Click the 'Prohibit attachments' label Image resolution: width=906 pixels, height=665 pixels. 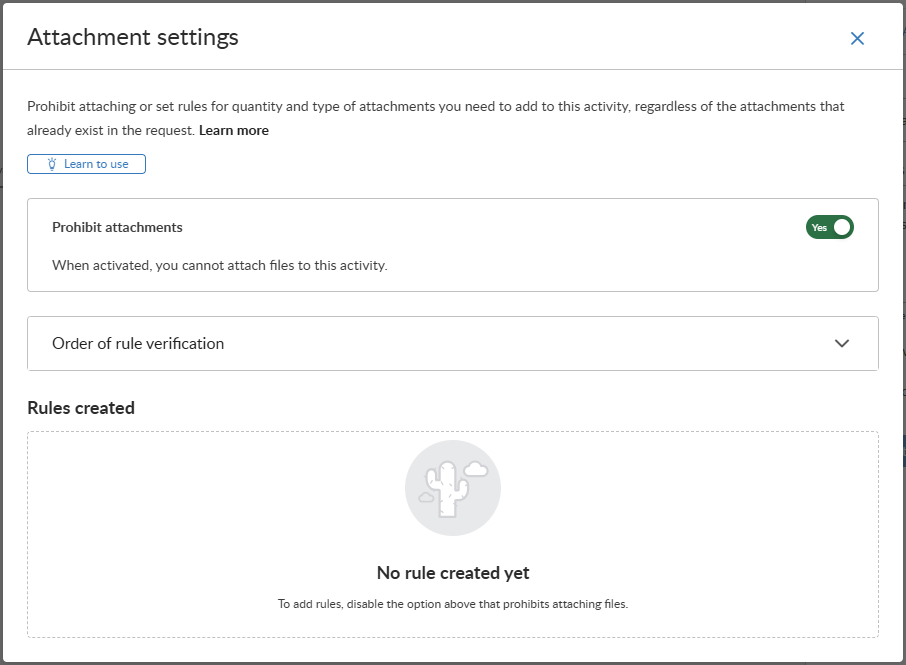click(x=117, y=227)
